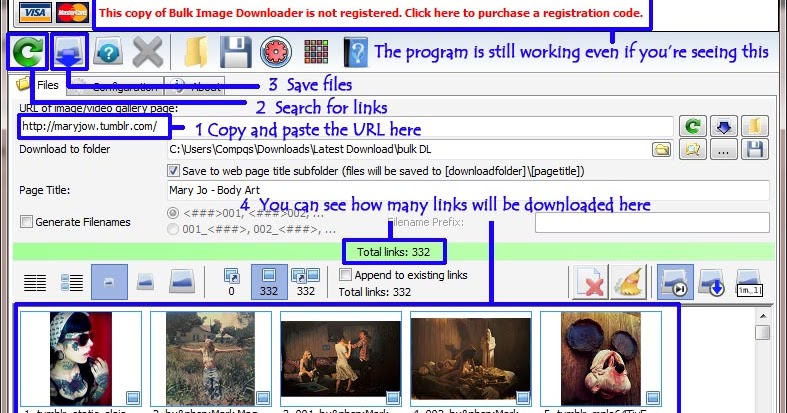Toggle the corner checkbox on thumbnail 1
Viewport: 787px width, 413px height.
133,397
